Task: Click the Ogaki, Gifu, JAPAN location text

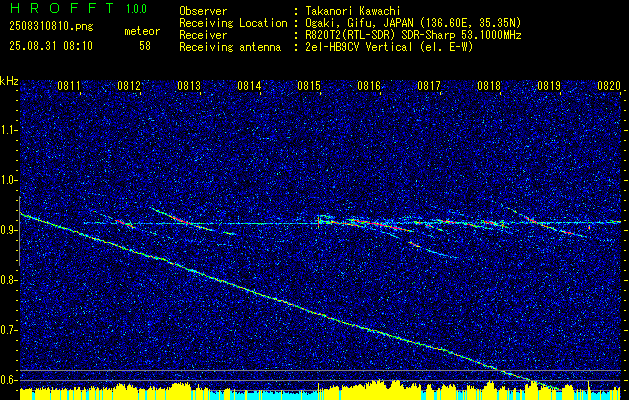Action: tap(412, 23)
